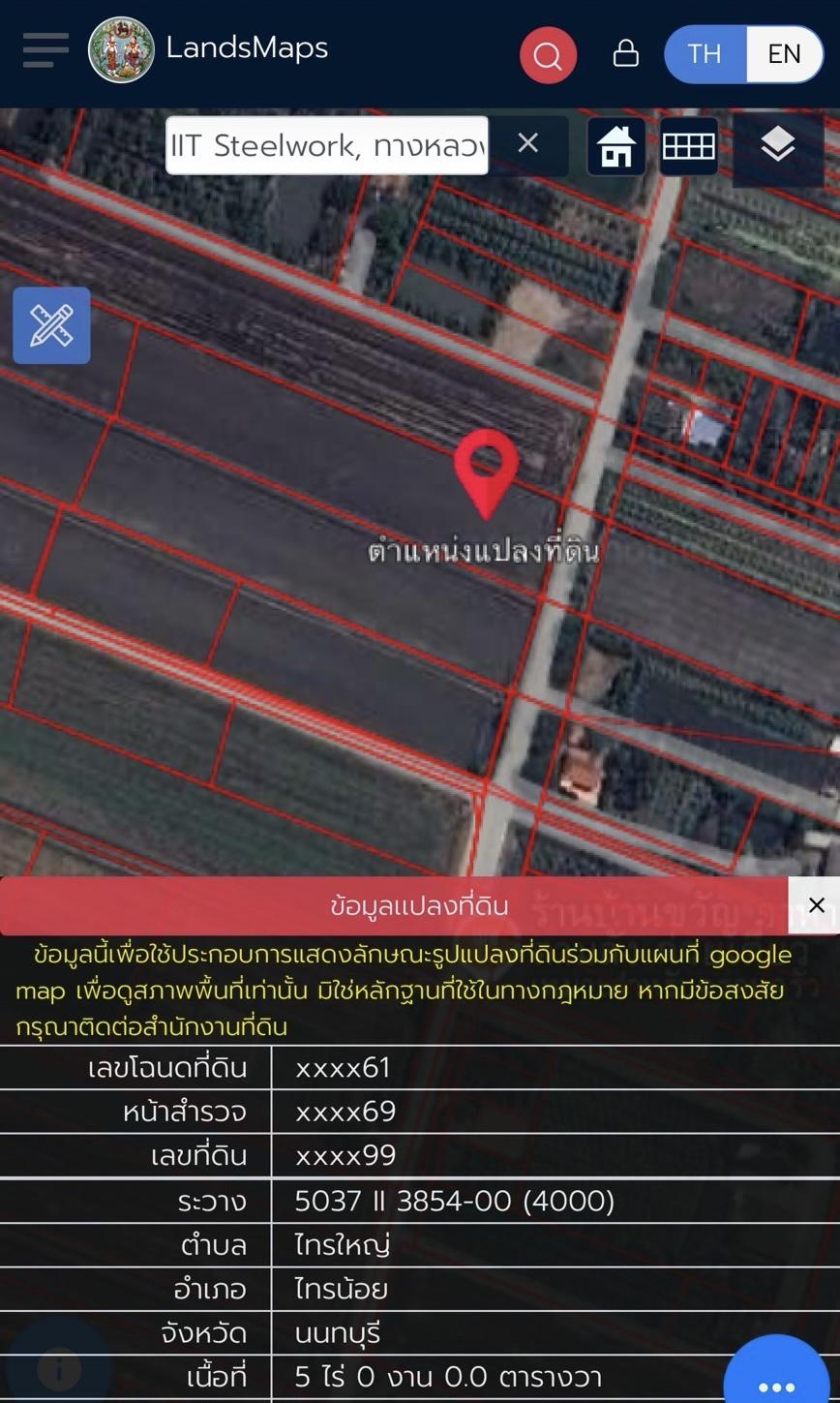Open the blue three-dots floating button

[776, 1370]
